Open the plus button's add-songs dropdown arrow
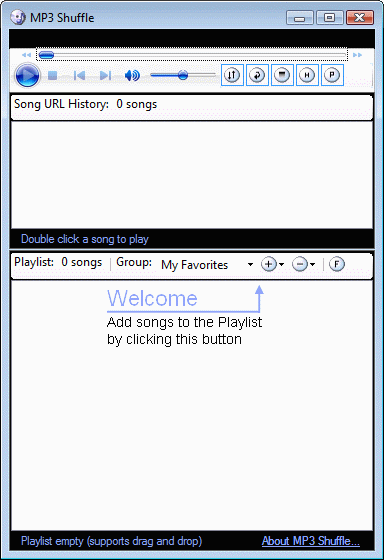 [x=281, y=265]
